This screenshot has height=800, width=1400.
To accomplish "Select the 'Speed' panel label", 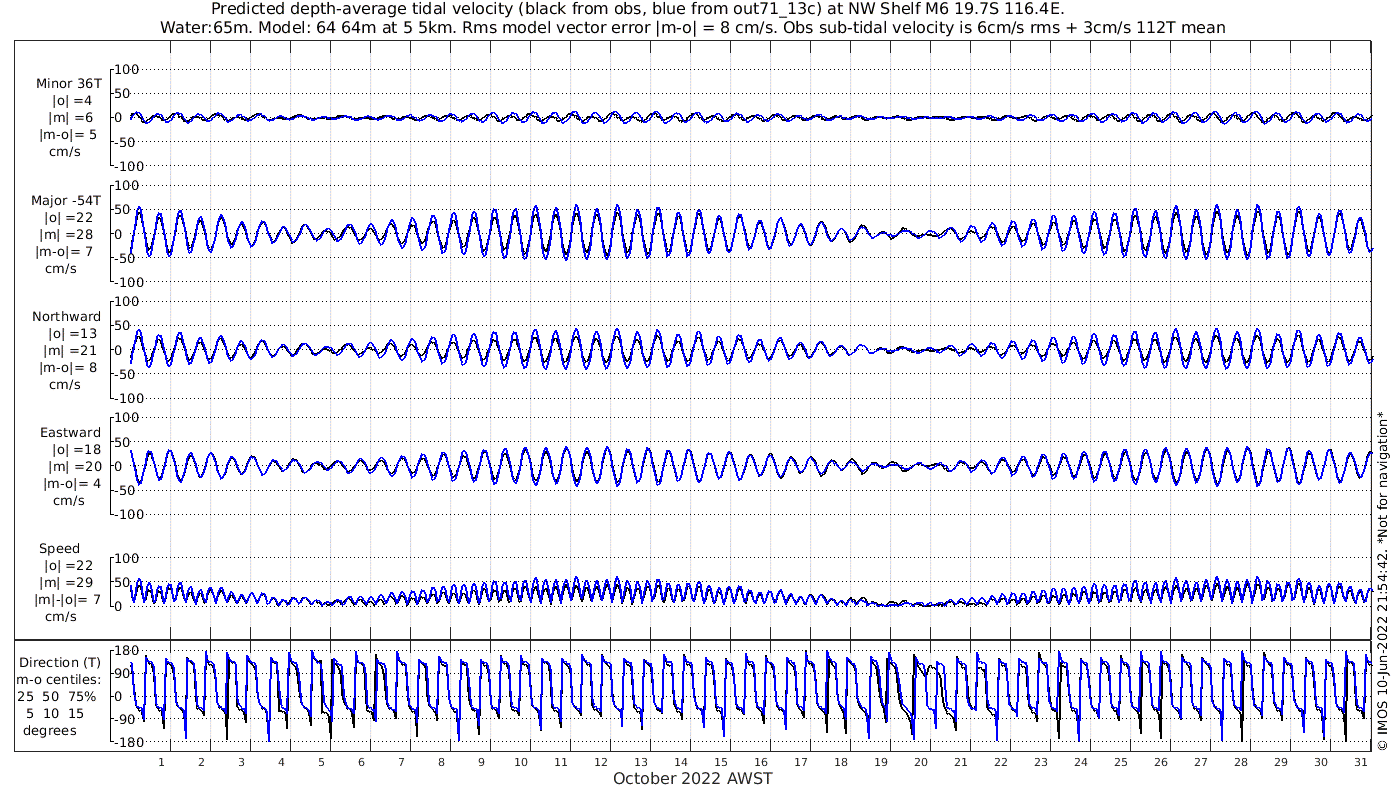I will 59,549.
